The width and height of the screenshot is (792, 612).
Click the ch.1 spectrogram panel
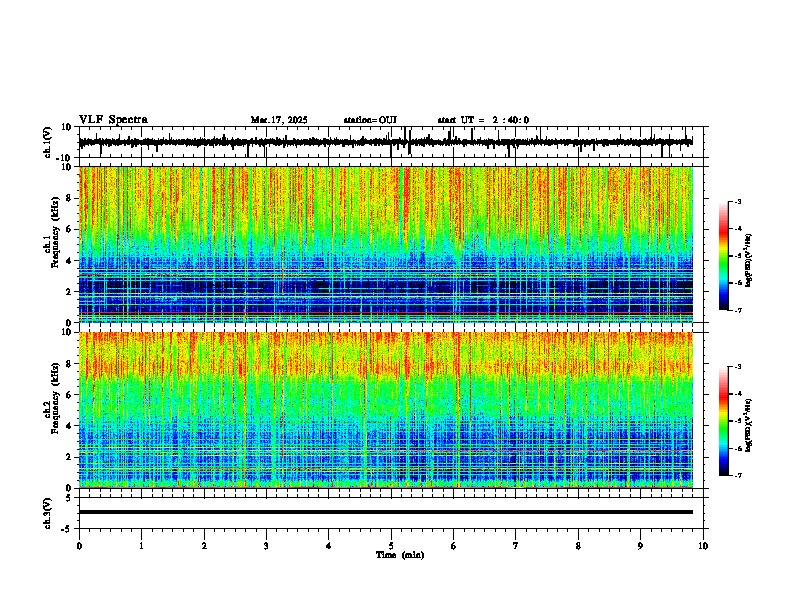point(385,244)
